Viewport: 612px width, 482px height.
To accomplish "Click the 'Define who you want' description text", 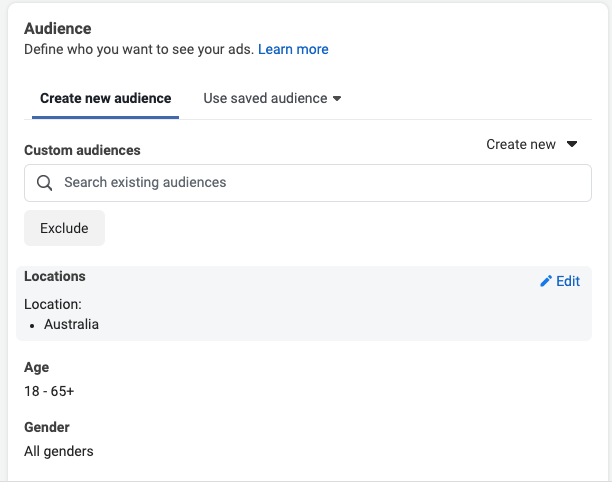I will pyautogui.click(x=138, y=49).
